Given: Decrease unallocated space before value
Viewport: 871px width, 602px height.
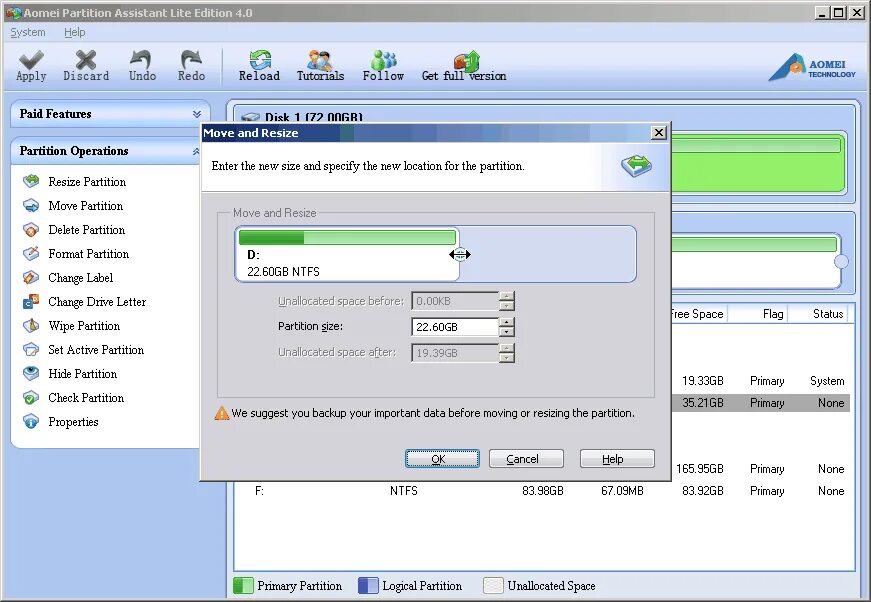Looking at the screenshot, I should (x=507, y=305).
